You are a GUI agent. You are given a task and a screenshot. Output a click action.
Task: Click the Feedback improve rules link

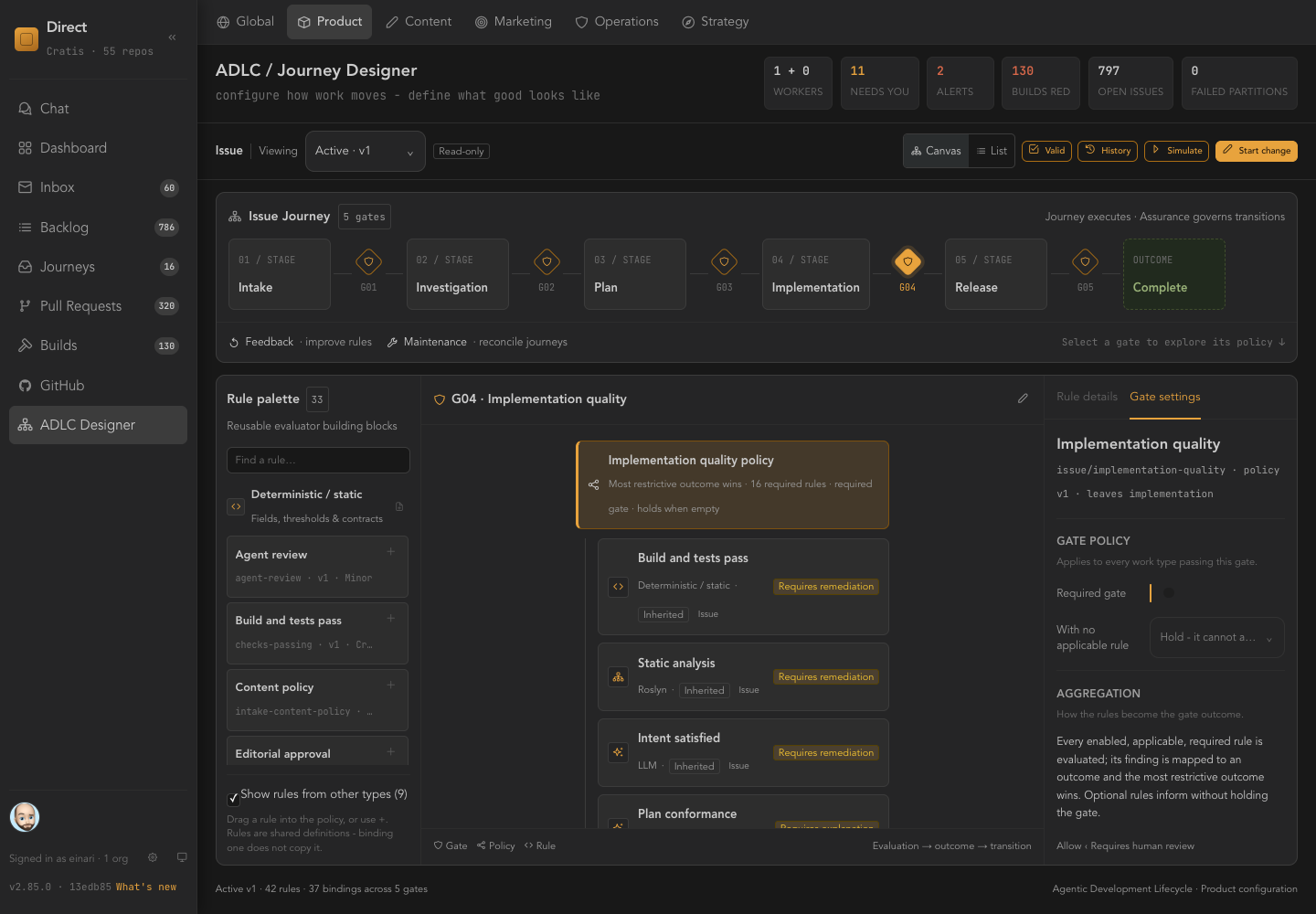300,342
